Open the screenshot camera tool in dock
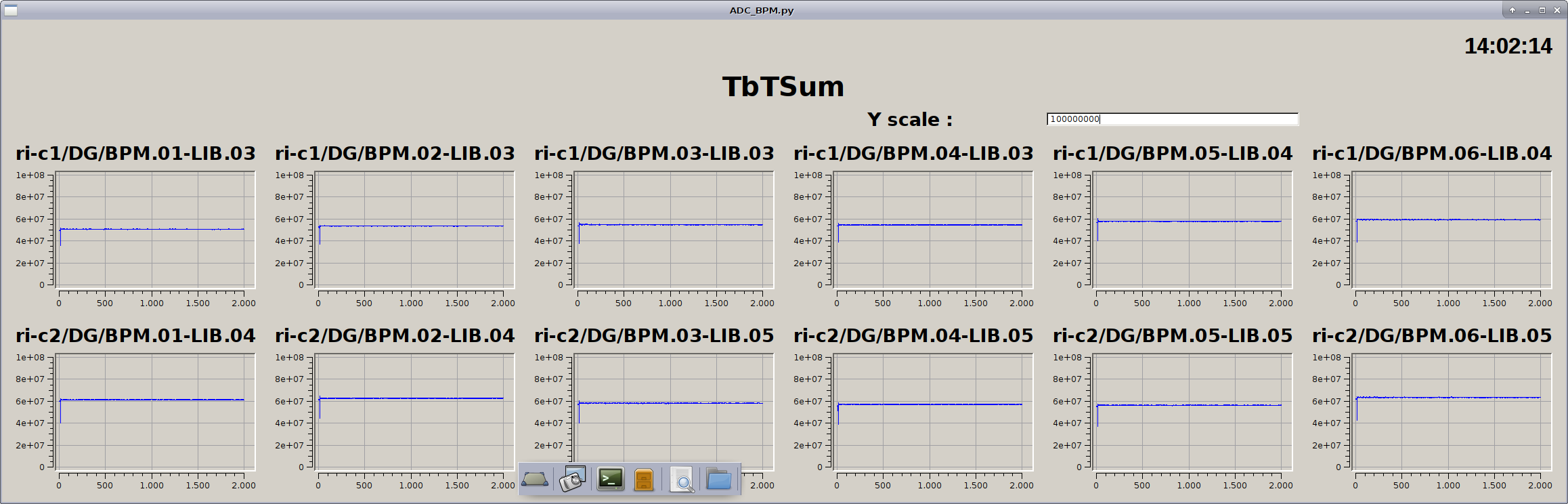 pos(573,480)
